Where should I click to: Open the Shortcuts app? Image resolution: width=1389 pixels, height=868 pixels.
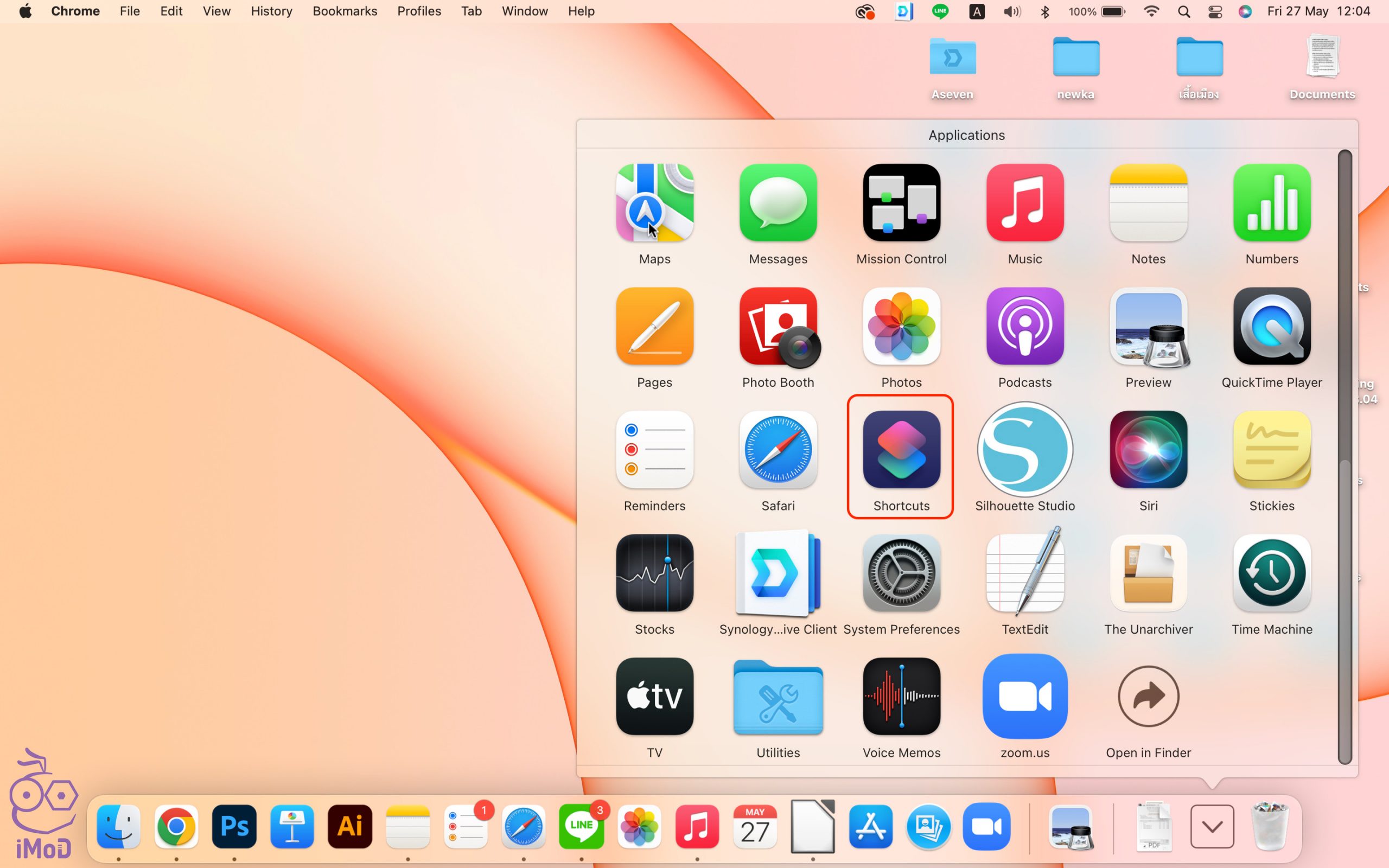click(901, 450)
